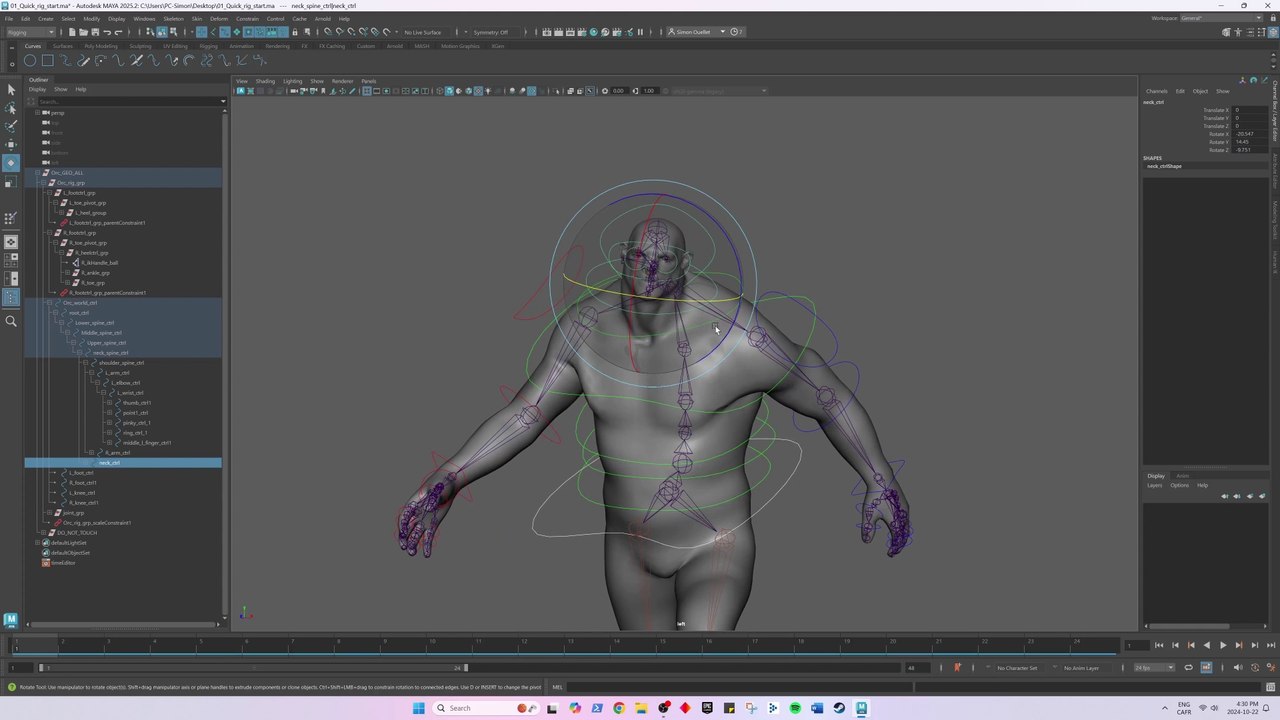This screenshot has width=1280, height=720.
Task: Select the Select tool arrow in the toolbox
Action: tap(11, 90)
